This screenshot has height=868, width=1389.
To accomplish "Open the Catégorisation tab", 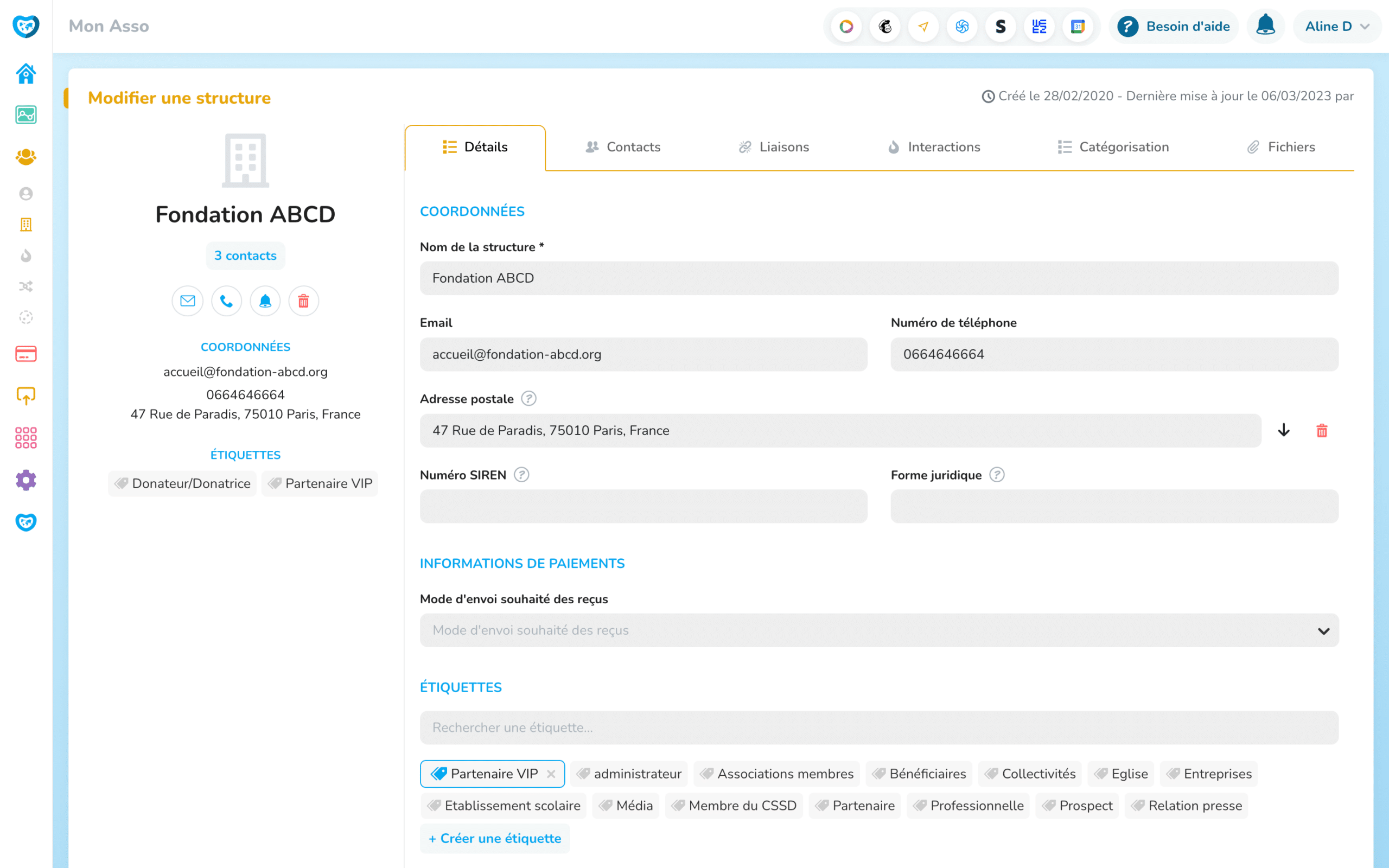I will 1113,147.
